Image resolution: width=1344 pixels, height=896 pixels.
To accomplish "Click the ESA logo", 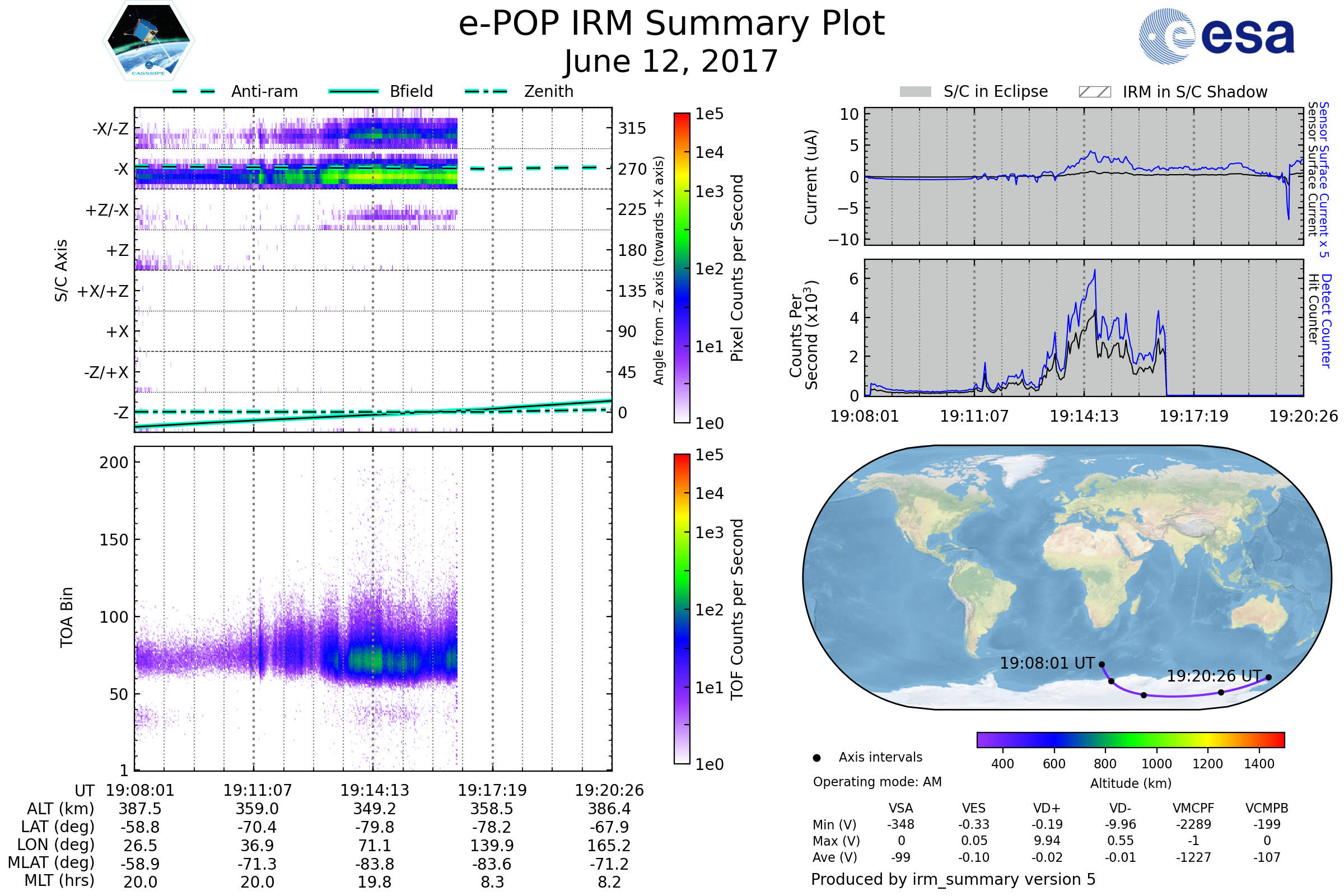I will point(1216,36).
